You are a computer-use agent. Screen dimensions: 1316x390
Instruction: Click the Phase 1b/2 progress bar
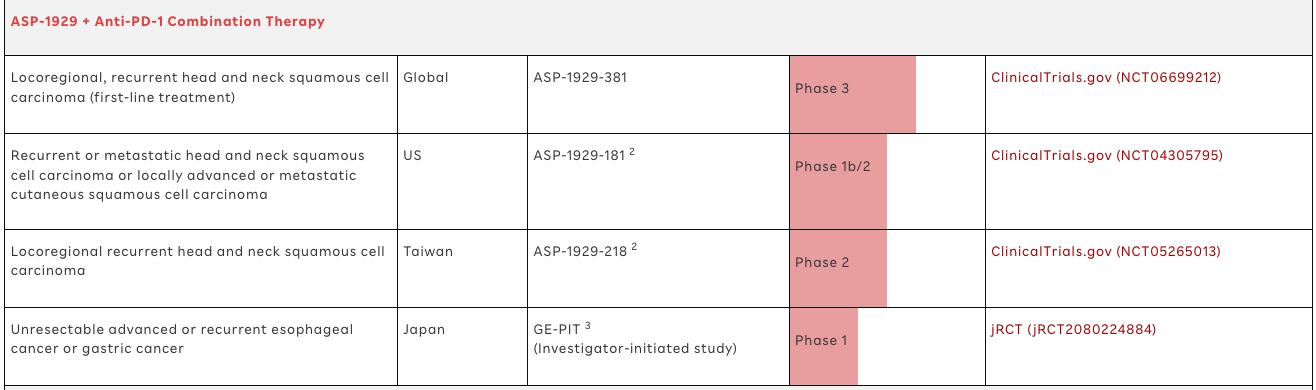coord(838,181)
